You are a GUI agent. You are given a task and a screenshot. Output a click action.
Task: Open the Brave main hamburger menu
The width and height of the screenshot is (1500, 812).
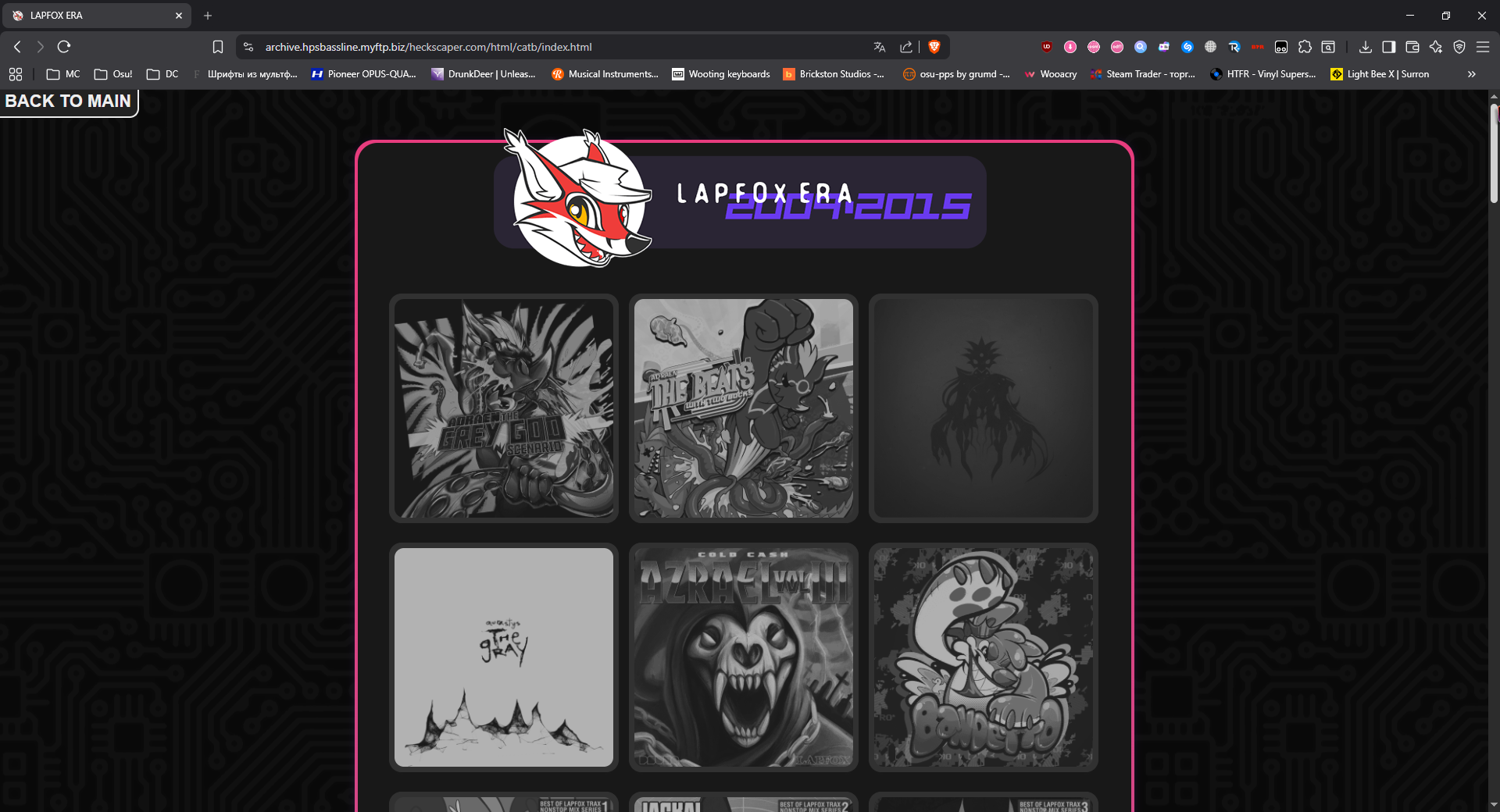coord(1482,47)
